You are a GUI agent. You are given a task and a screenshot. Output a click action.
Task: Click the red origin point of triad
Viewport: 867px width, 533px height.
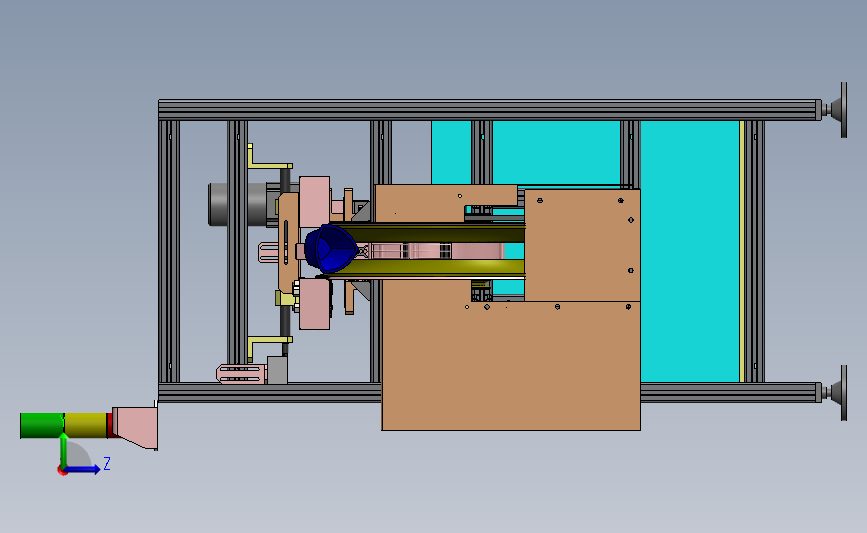coord(62,471)
